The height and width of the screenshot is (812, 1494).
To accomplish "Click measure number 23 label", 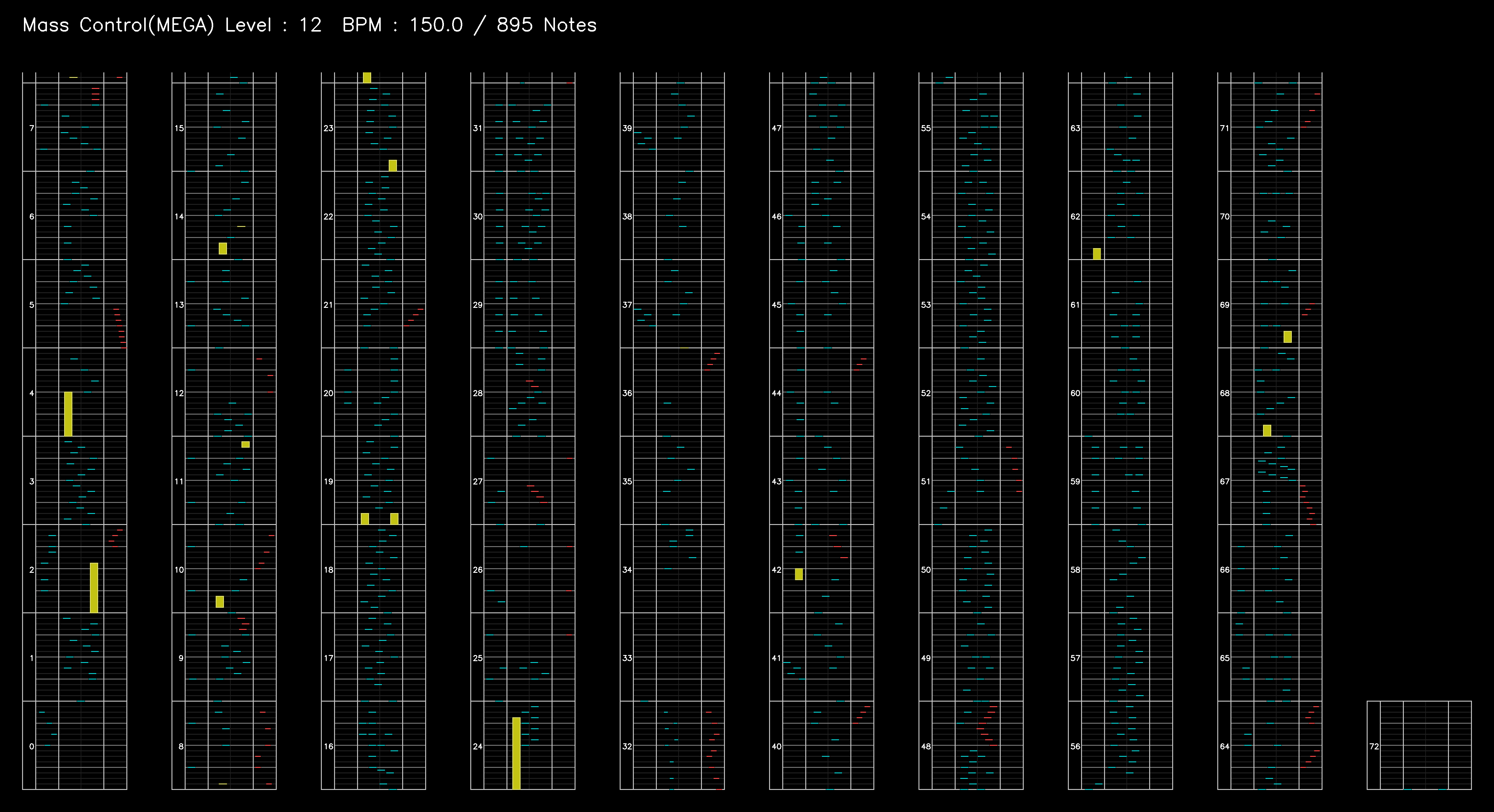I will click(x=329, y=128).
